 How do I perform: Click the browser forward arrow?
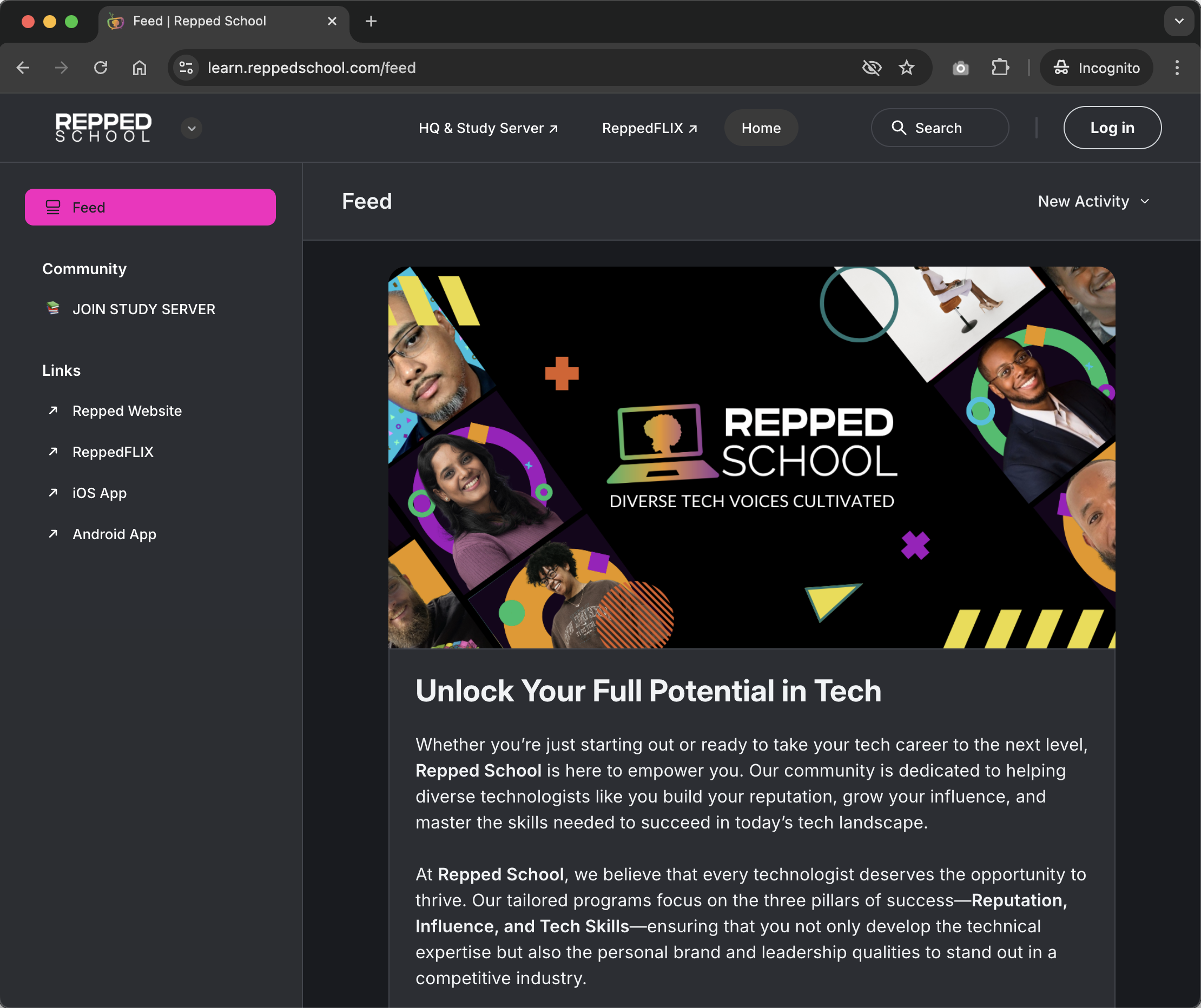pyautogui.click(x=61, y=68)
